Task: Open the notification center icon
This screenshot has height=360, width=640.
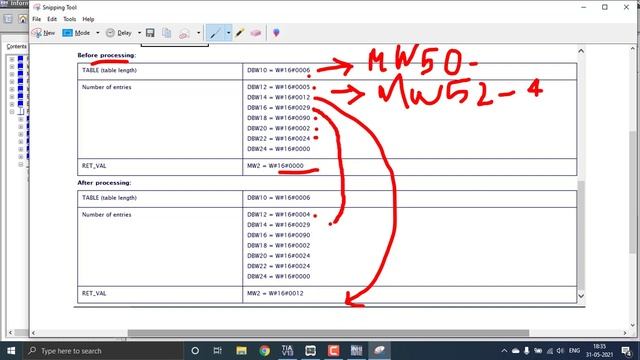Action: (627, 351)
